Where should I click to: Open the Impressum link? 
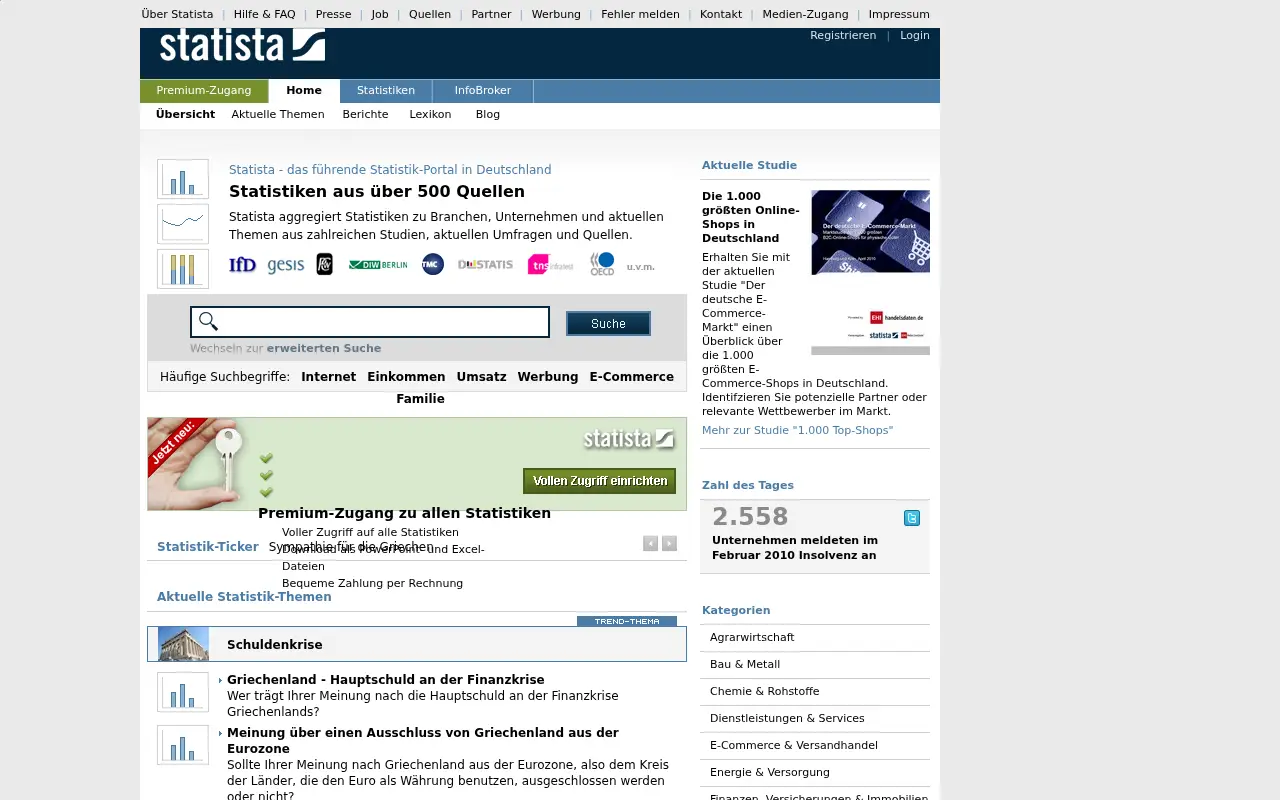[x=899, y=14]
